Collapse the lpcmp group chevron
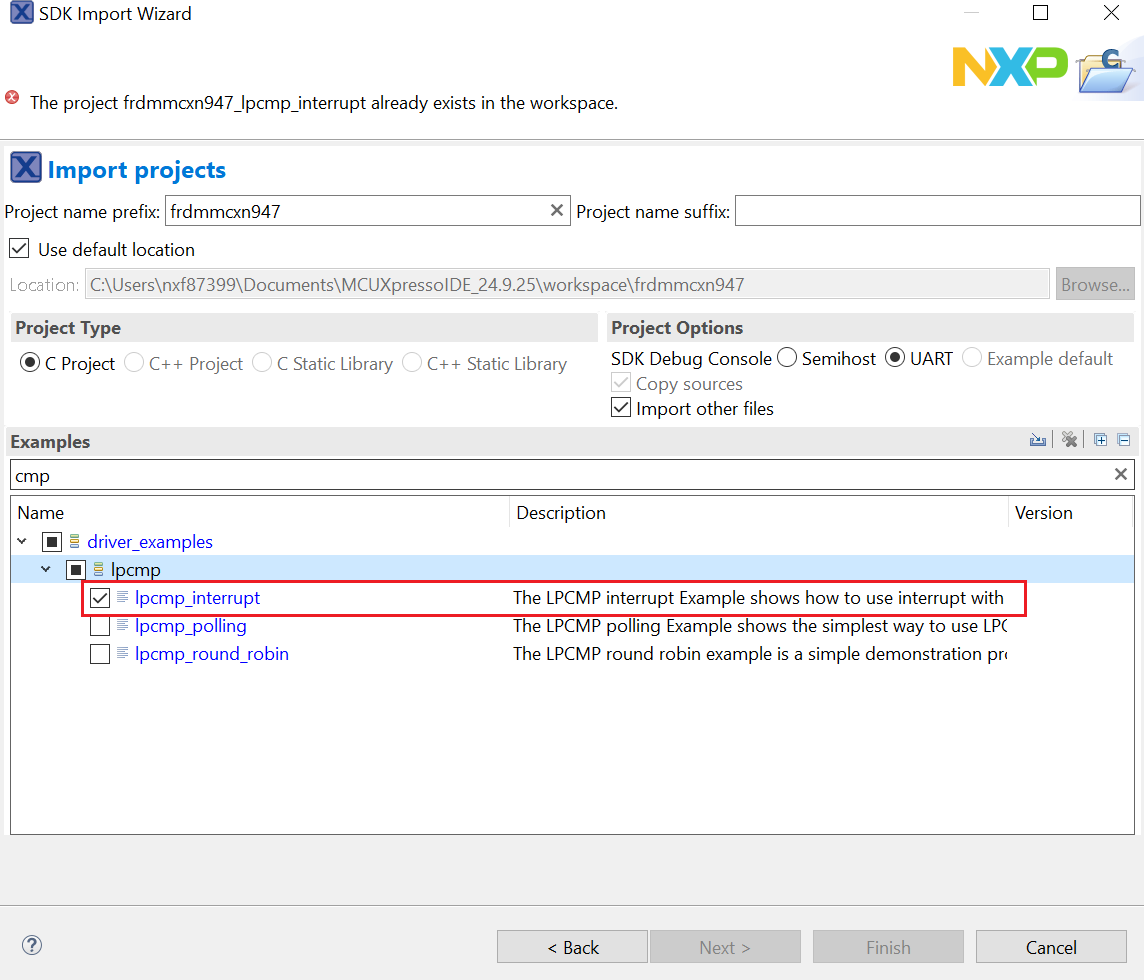This screenshot has height=980, width=1144. point(45,568)
